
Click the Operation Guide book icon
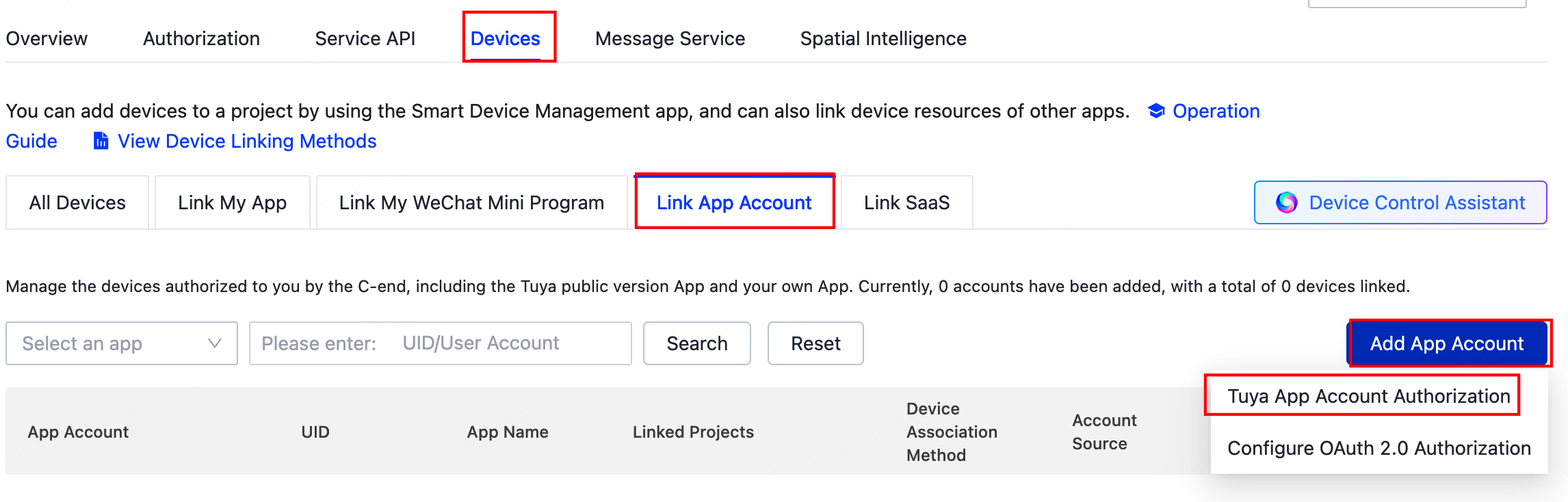coord(1155,111)
